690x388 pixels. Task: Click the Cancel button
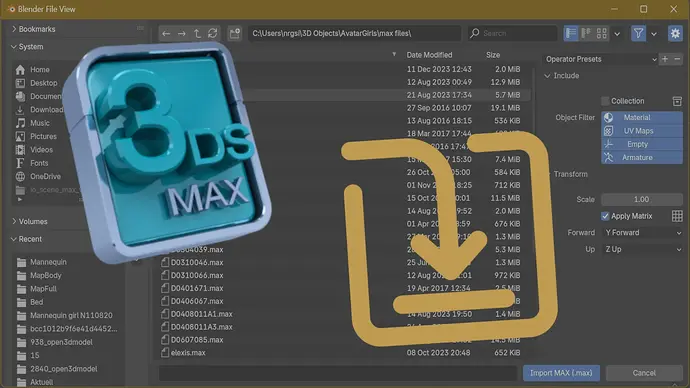coord(644,373)
